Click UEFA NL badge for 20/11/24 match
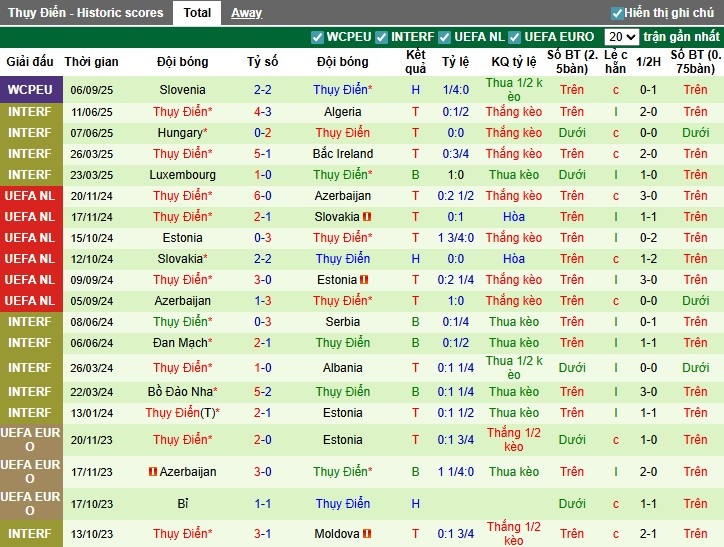Viewport: 724px width, 547px height. pos(29,196)
